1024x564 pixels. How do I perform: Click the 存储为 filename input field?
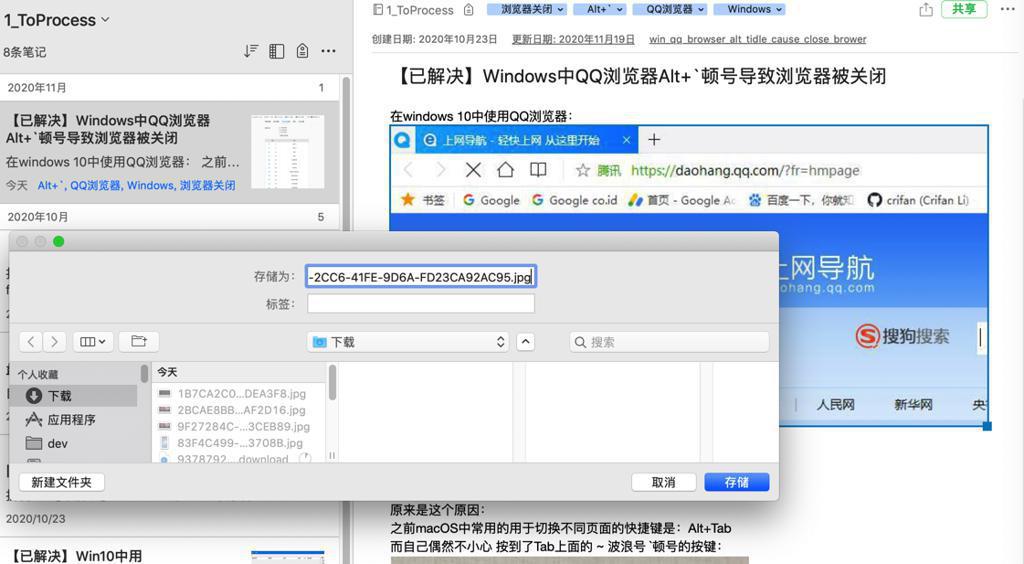pyautogui.click(x=421, y=277)
